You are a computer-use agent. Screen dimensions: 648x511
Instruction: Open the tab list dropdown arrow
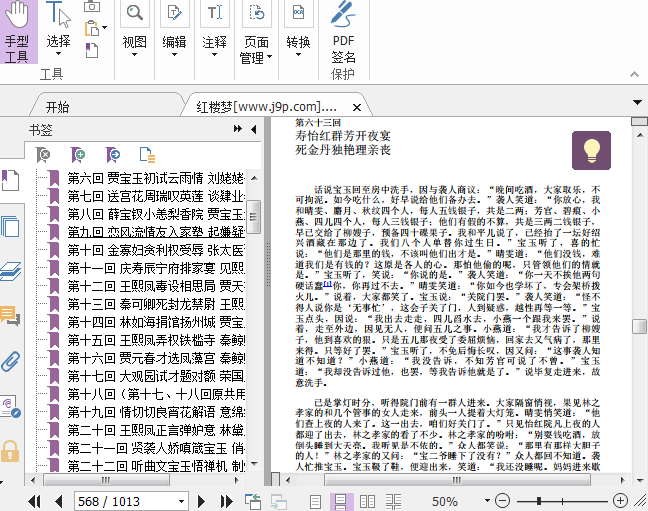tap(637, 102)
